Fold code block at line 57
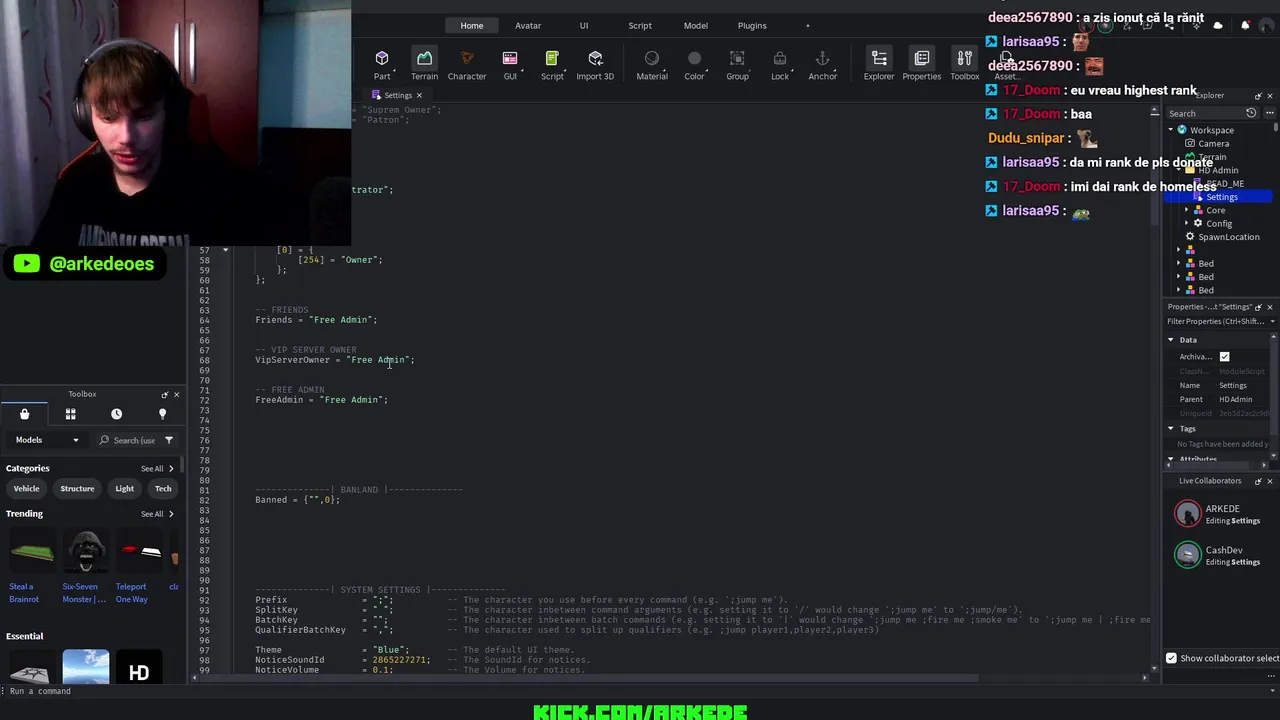Viewport: 1280px width, 720px height. [x=225, y=250]
